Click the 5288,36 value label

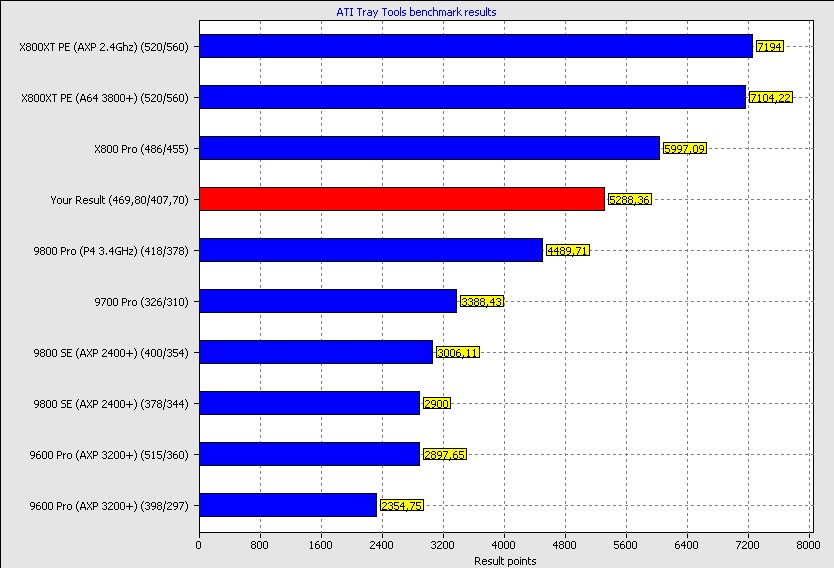point(630,199)
